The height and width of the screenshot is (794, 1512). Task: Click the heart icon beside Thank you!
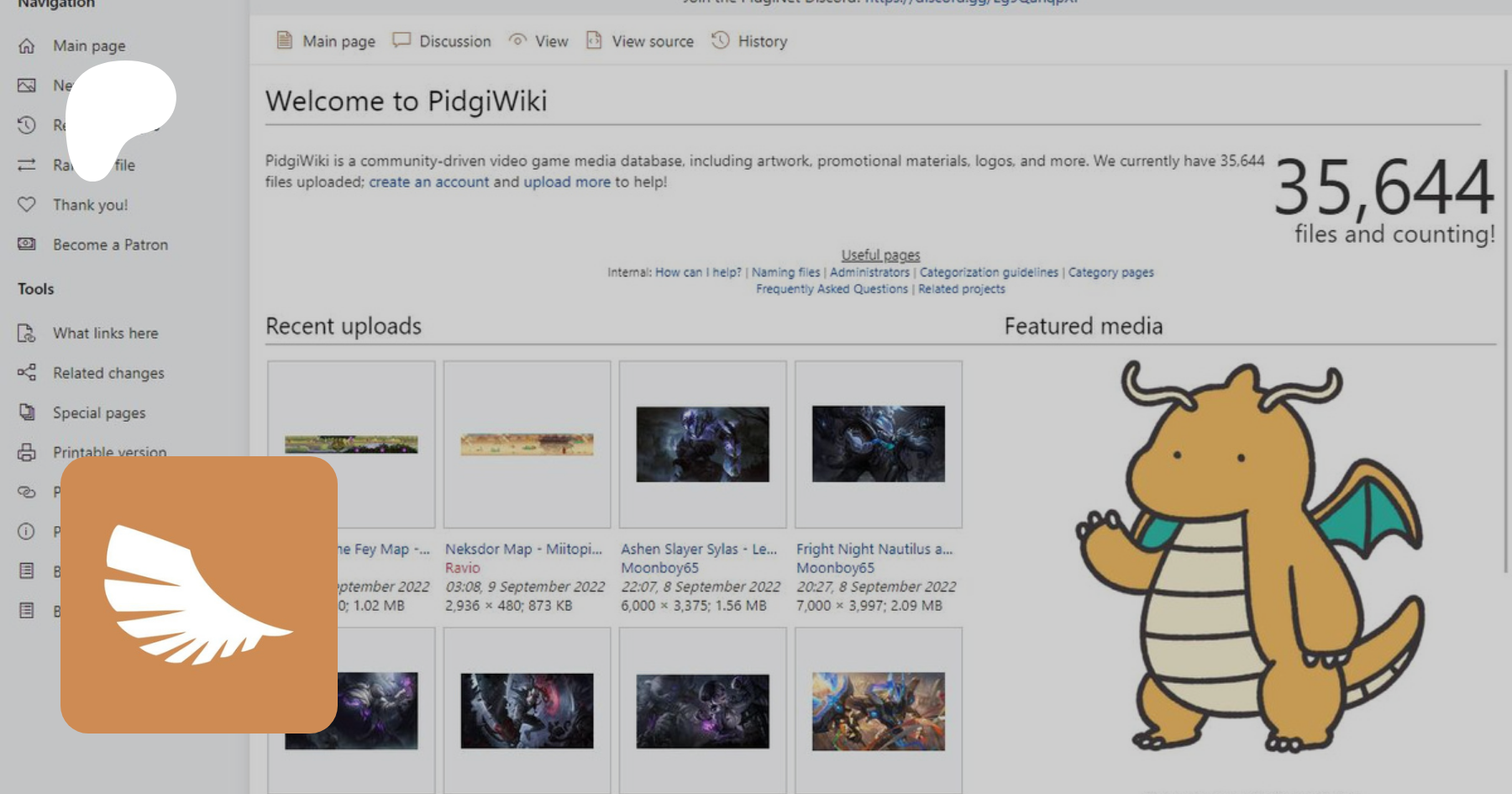27,204
